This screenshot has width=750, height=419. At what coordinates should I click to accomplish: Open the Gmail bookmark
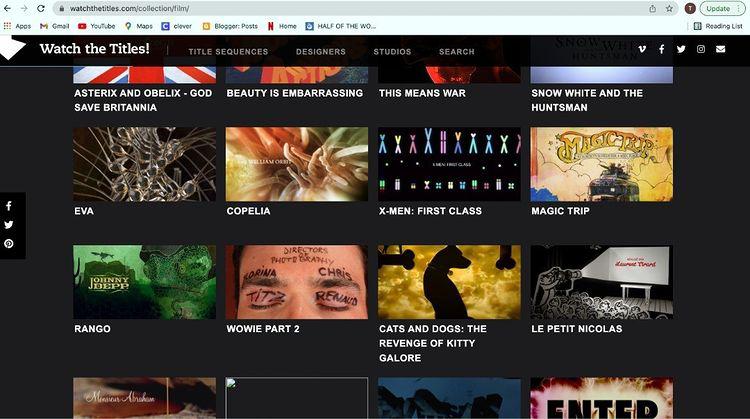[x=55, y=26]
